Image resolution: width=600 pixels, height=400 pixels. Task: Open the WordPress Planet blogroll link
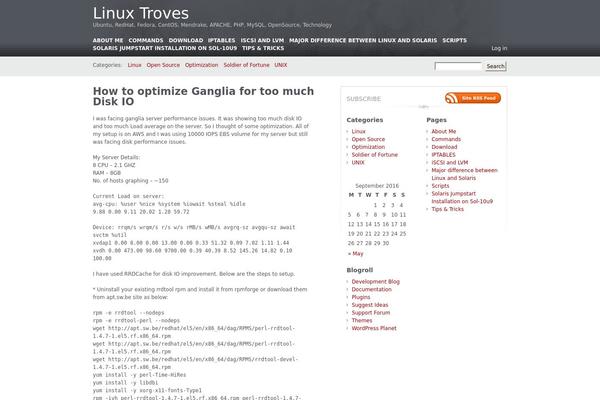(374, 328)
